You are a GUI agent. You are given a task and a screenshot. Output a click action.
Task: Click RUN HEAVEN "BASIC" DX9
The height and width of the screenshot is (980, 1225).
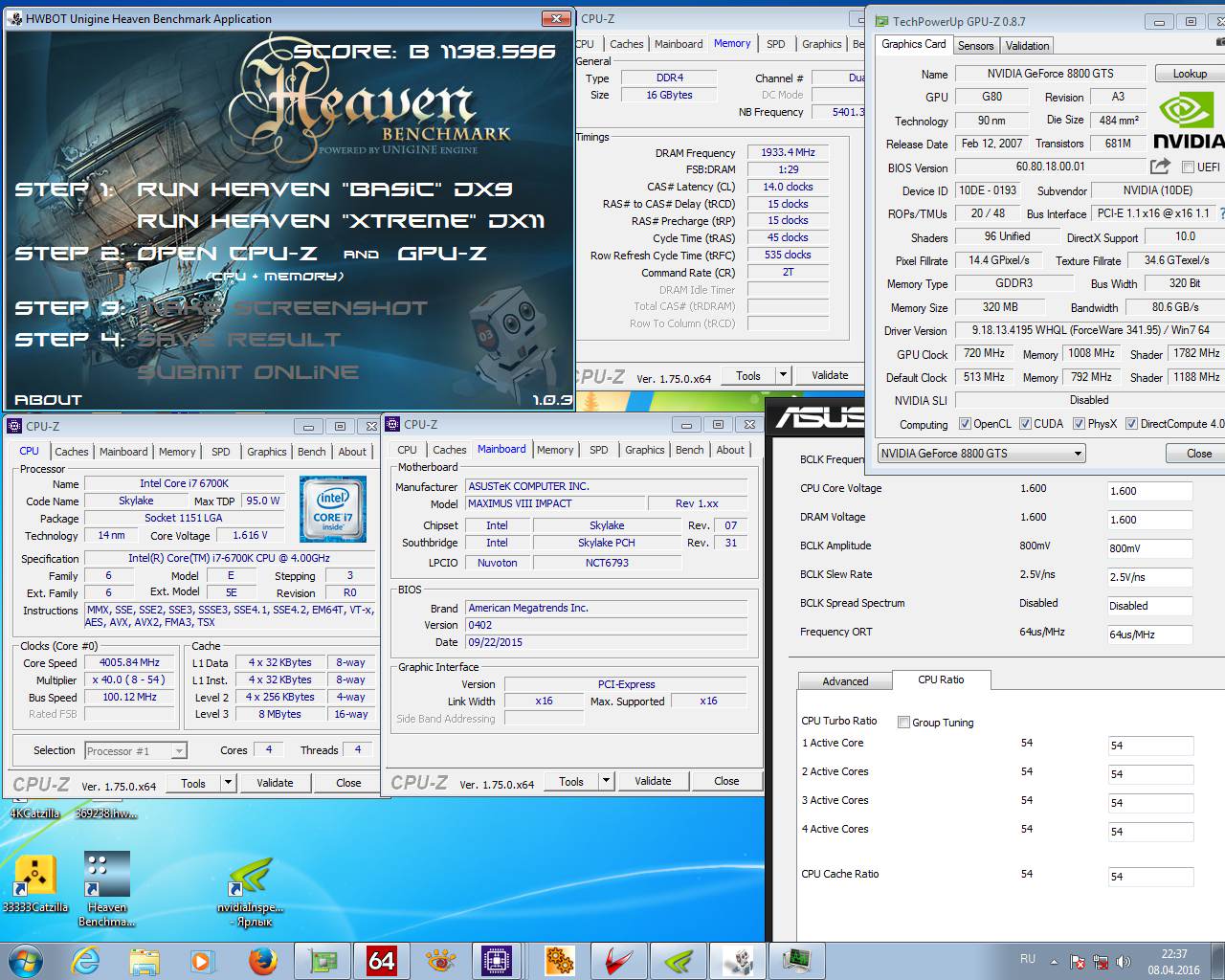(324, 189)
